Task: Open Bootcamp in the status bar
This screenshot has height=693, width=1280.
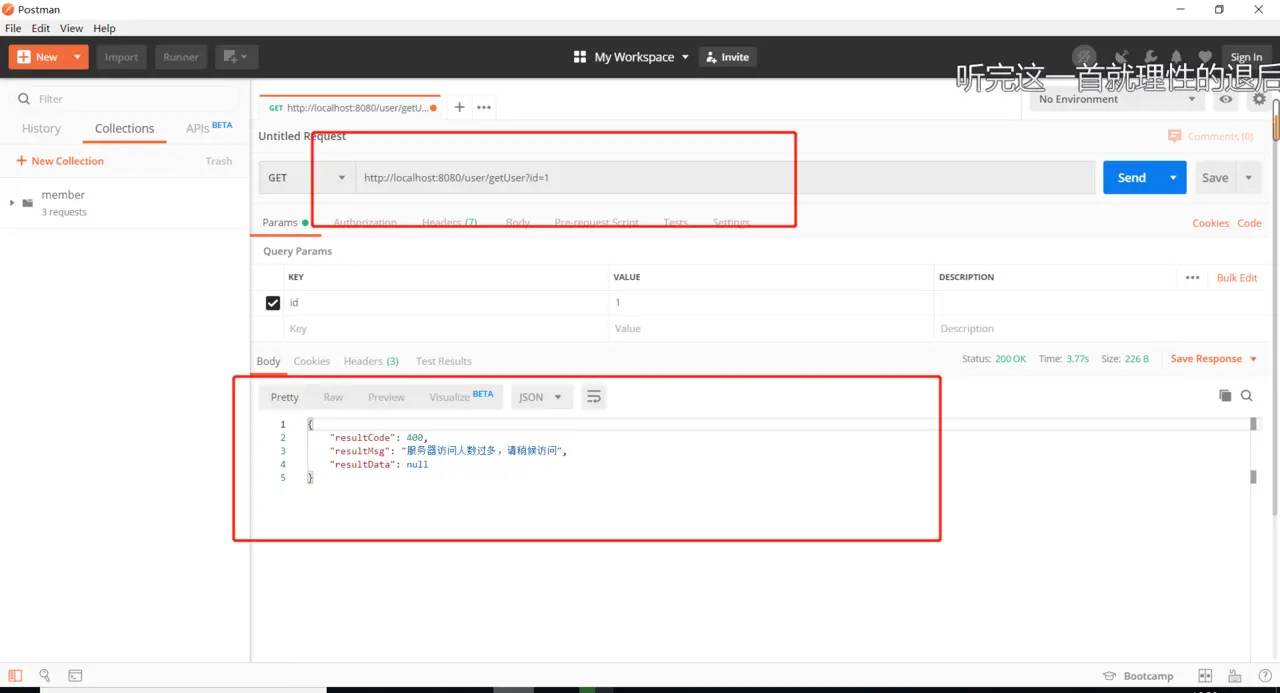Action: click(1138, 676)
